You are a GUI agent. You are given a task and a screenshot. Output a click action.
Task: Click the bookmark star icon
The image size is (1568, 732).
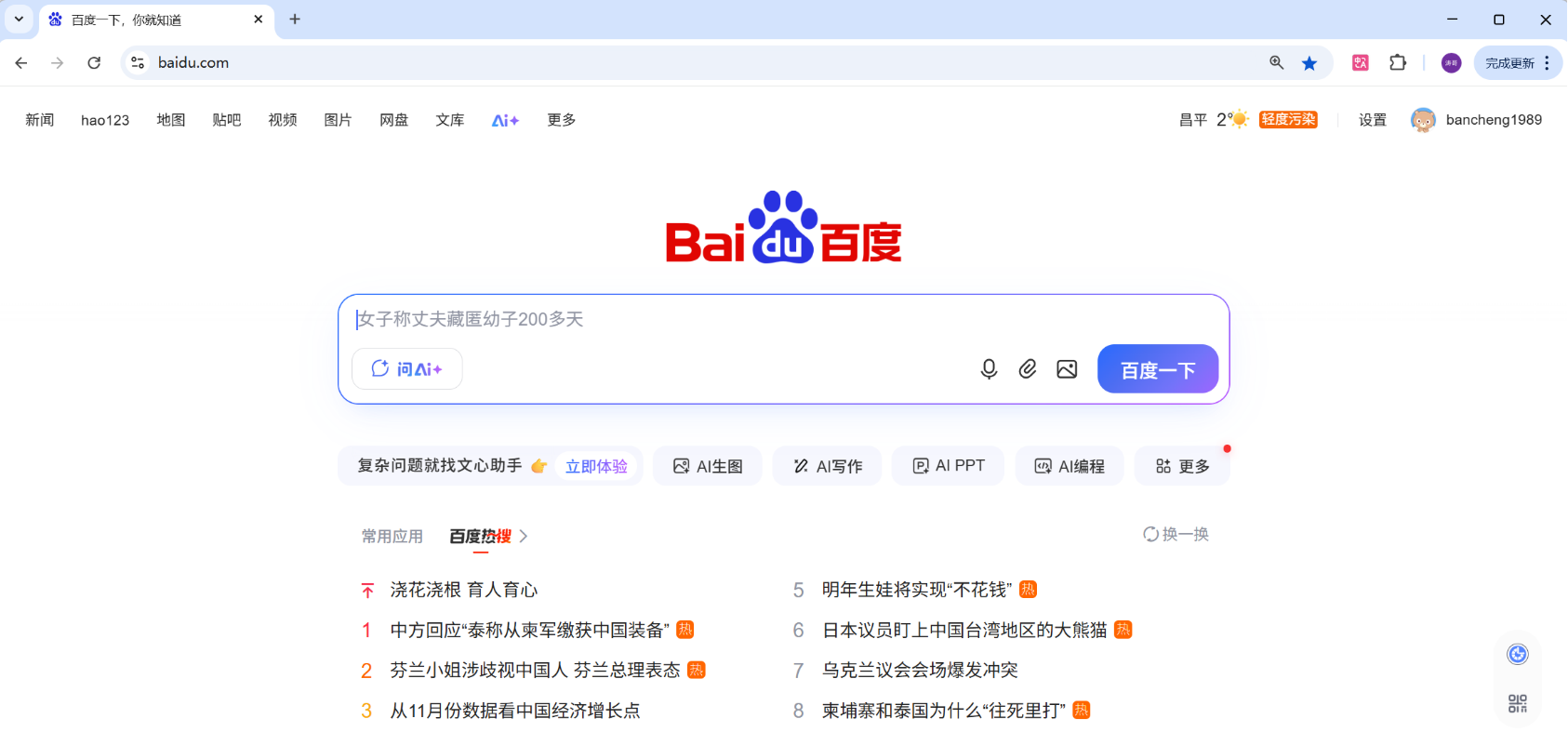point(1309,62)
